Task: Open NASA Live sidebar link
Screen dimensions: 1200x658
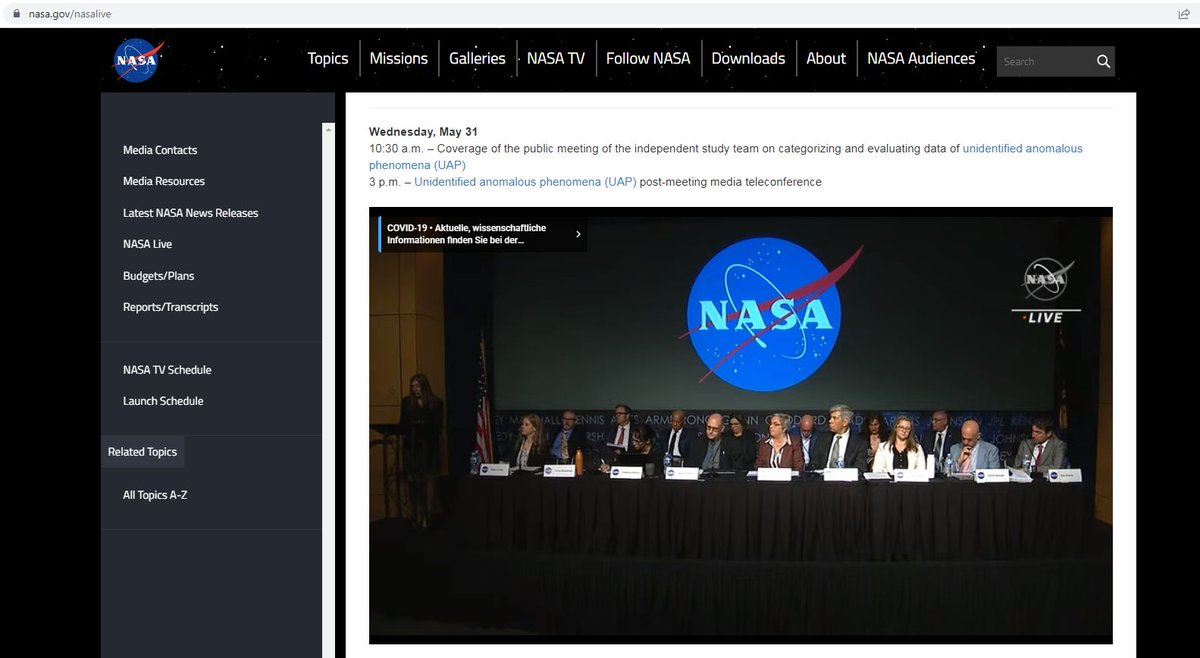Action: 147,244
